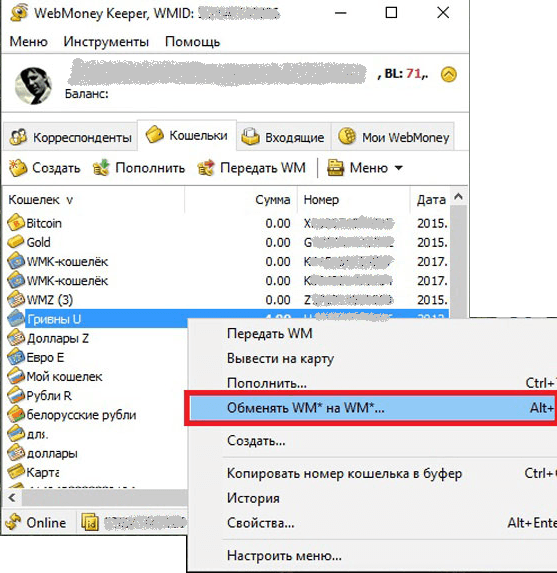
Task: Click the user avatar photo
Action: tap(33, 86)
